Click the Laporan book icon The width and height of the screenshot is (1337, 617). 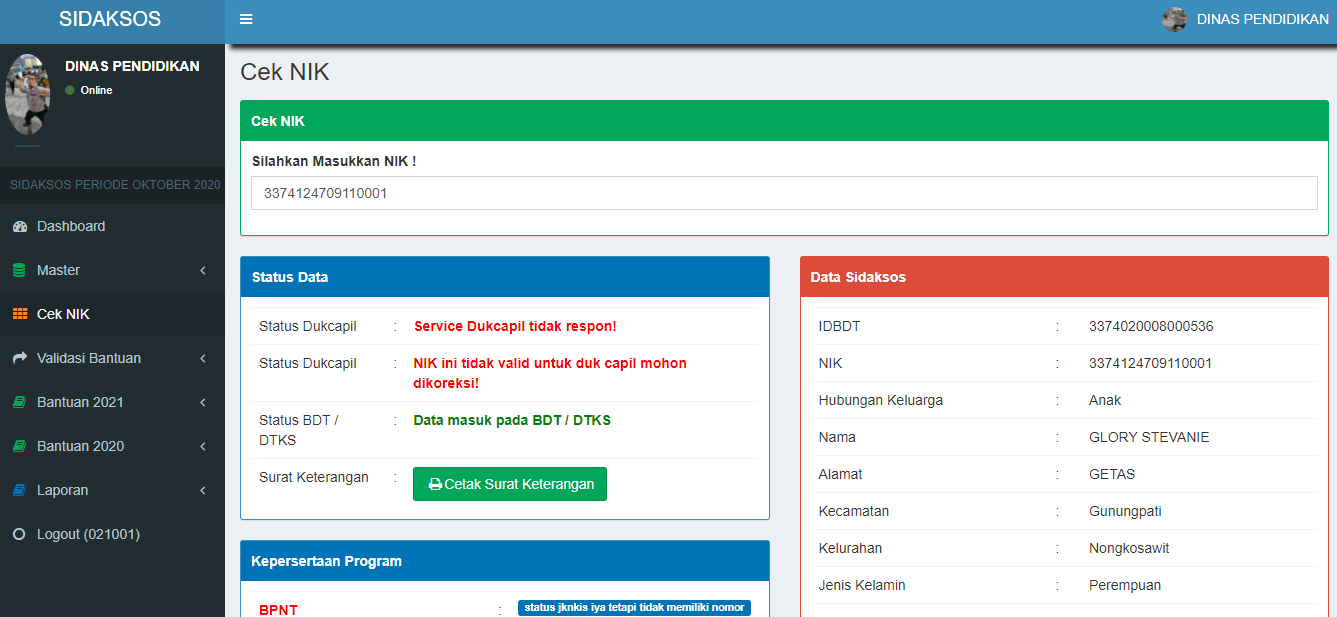coord(20,490)
